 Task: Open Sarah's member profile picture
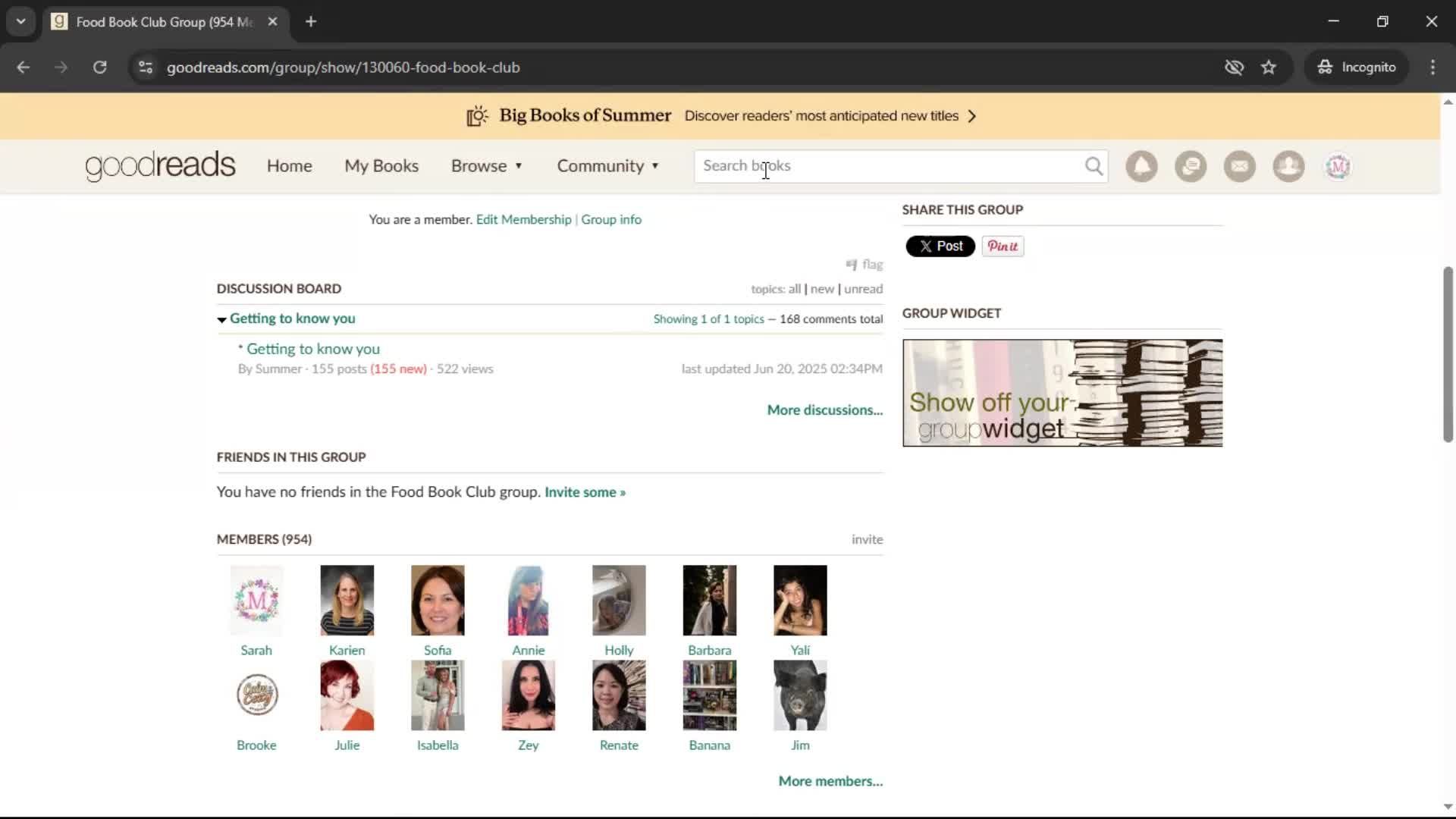[256, 600]
